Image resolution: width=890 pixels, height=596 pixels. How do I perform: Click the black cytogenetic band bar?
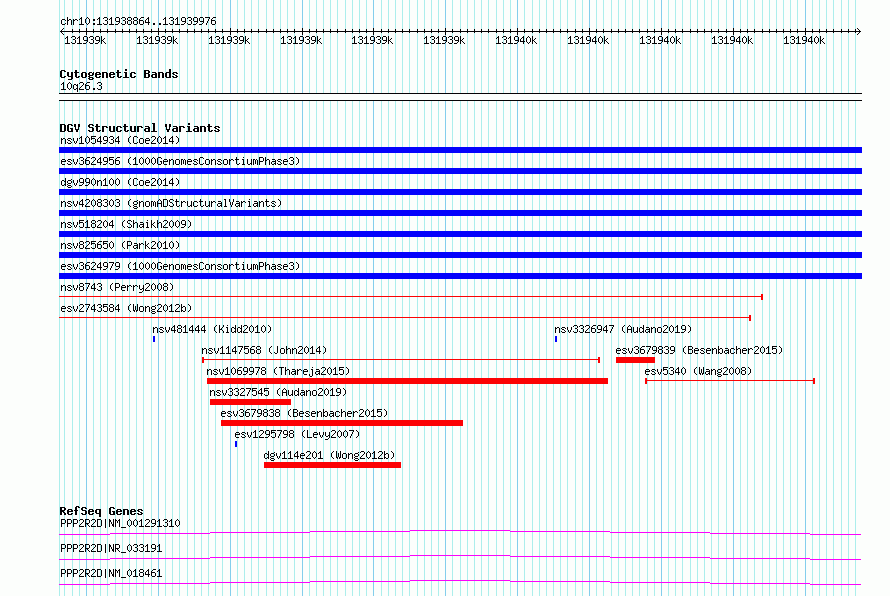460,97
